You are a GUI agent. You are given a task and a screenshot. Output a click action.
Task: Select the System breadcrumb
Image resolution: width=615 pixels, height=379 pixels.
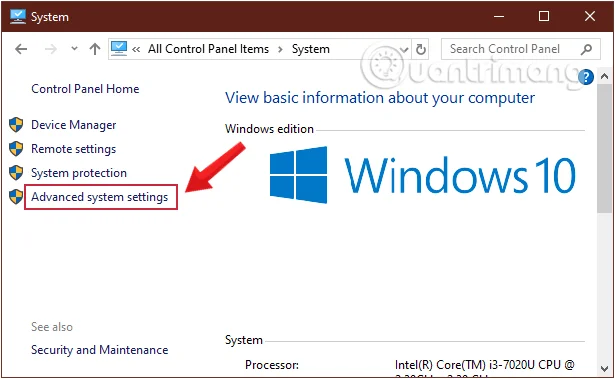(311, 49)
